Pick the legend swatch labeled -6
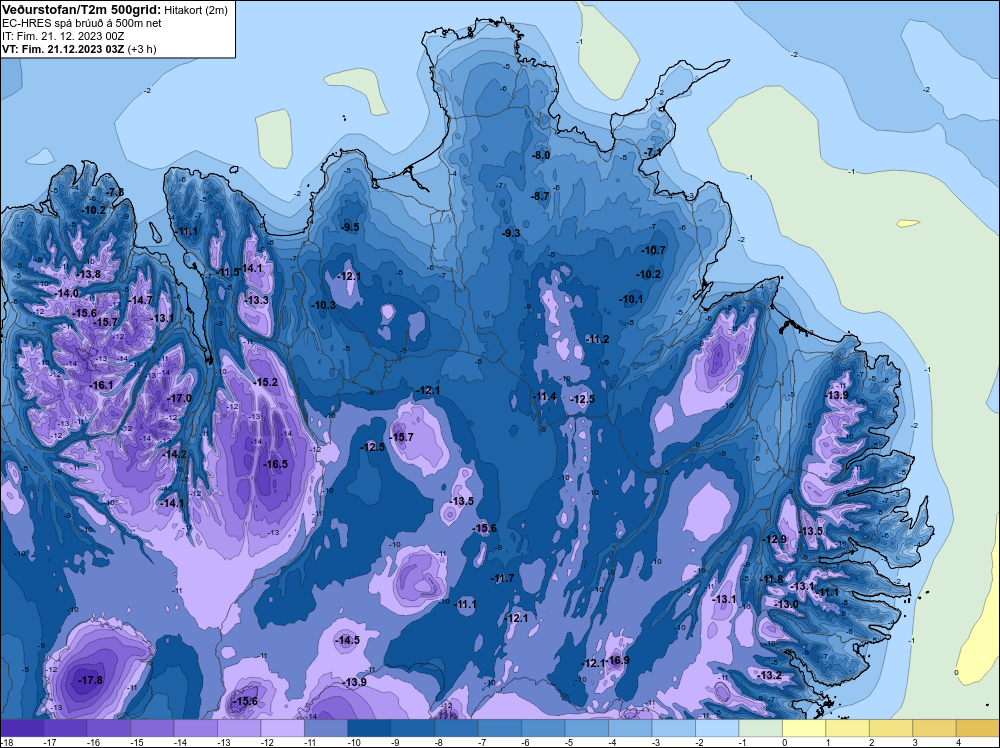The image size is (1000, 748). pyautogui.click(x=543, y=728)
